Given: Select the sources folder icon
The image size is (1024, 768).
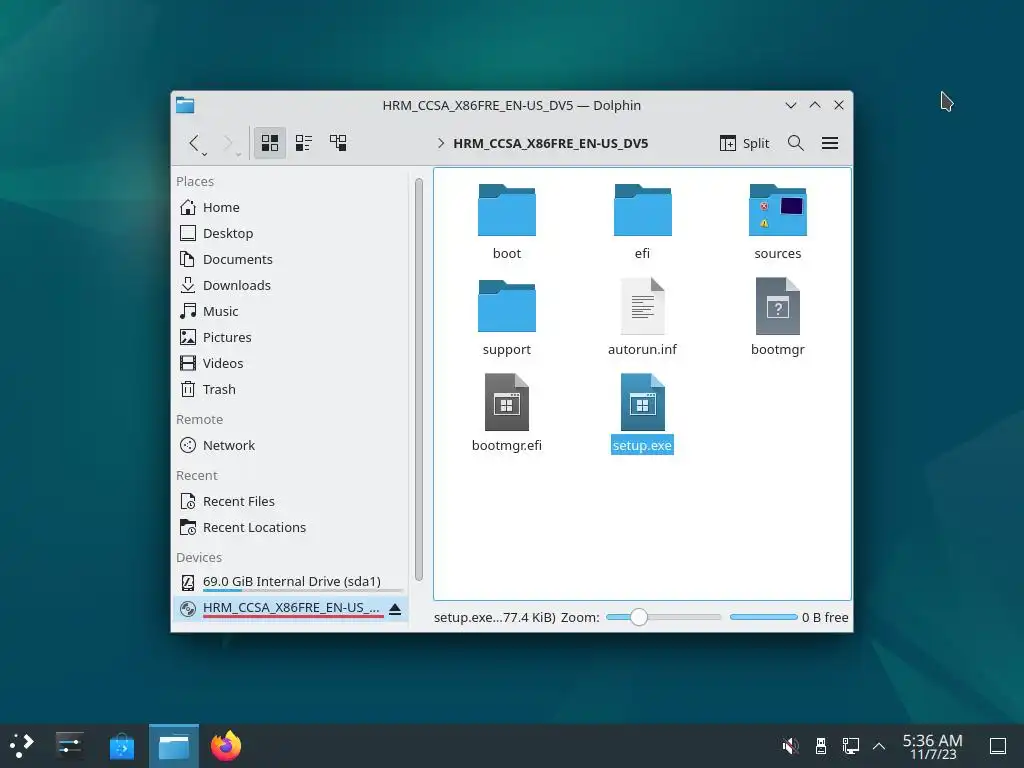Looking at the screenshot, I should pos(778,210).
